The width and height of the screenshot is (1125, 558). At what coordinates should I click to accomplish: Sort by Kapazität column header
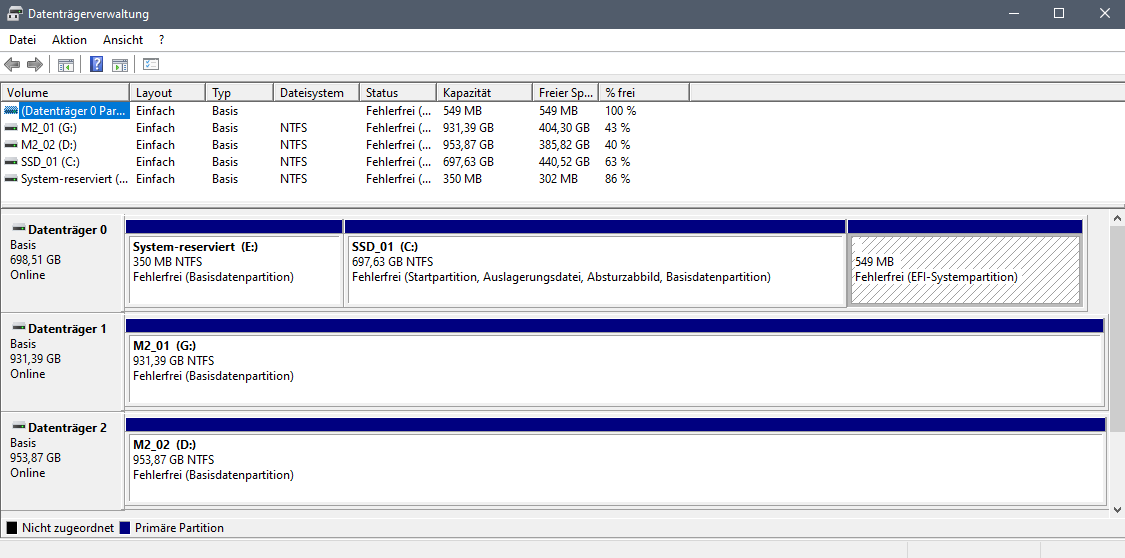(484, 93)
